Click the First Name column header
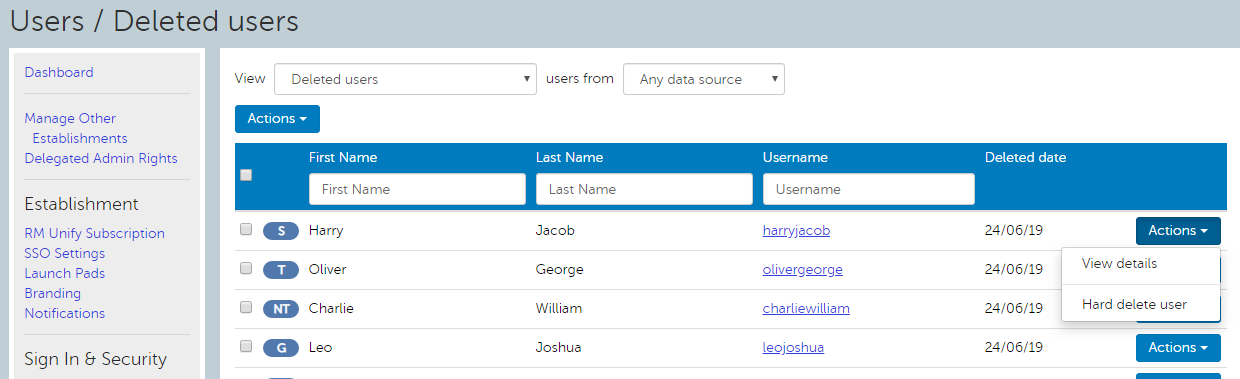 (343, 157)
